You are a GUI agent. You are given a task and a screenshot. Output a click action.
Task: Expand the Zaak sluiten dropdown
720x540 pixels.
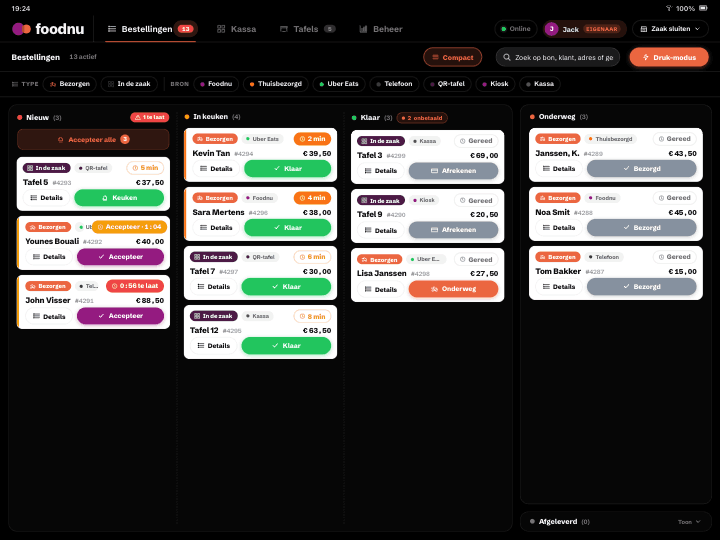pos(670,29)
